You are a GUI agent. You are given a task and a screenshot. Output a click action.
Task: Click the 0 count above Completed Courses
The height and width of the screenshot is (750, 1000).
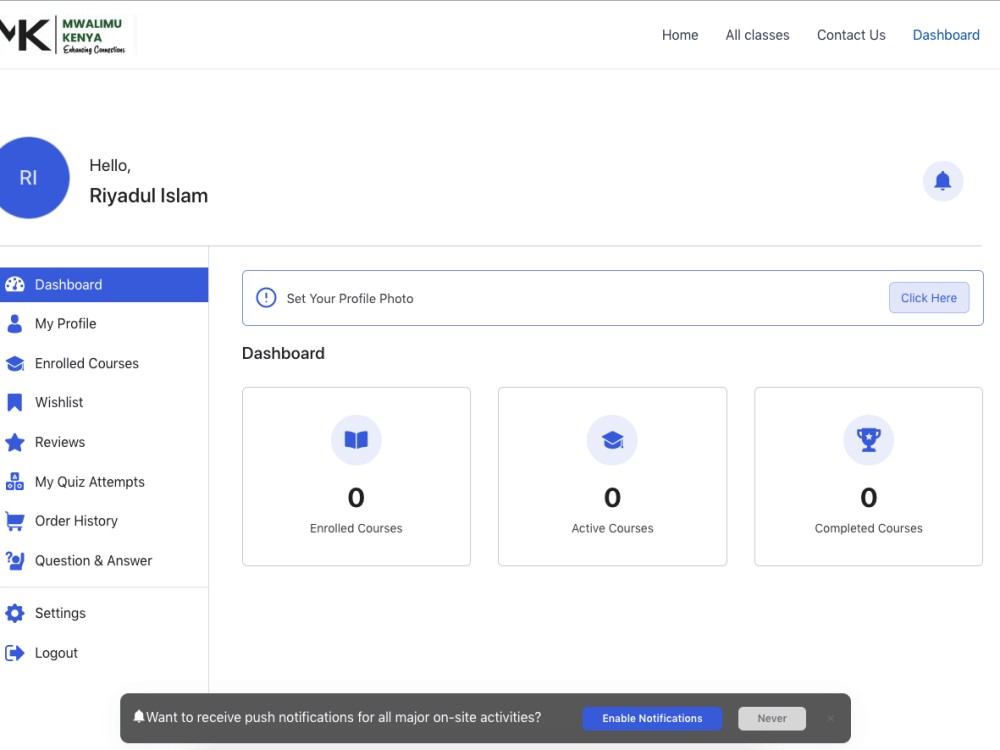pyautogui.click(x=869, y=497)
